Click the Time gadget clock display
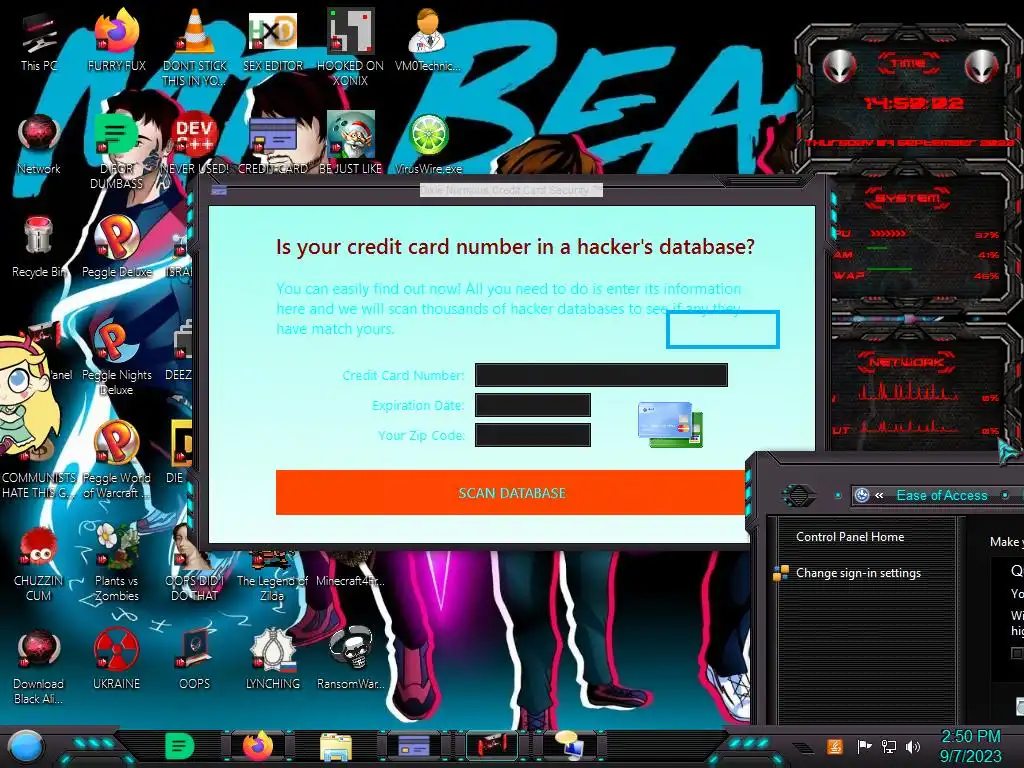The width and height of the screenshot is (1024, 768). point(913,103)
